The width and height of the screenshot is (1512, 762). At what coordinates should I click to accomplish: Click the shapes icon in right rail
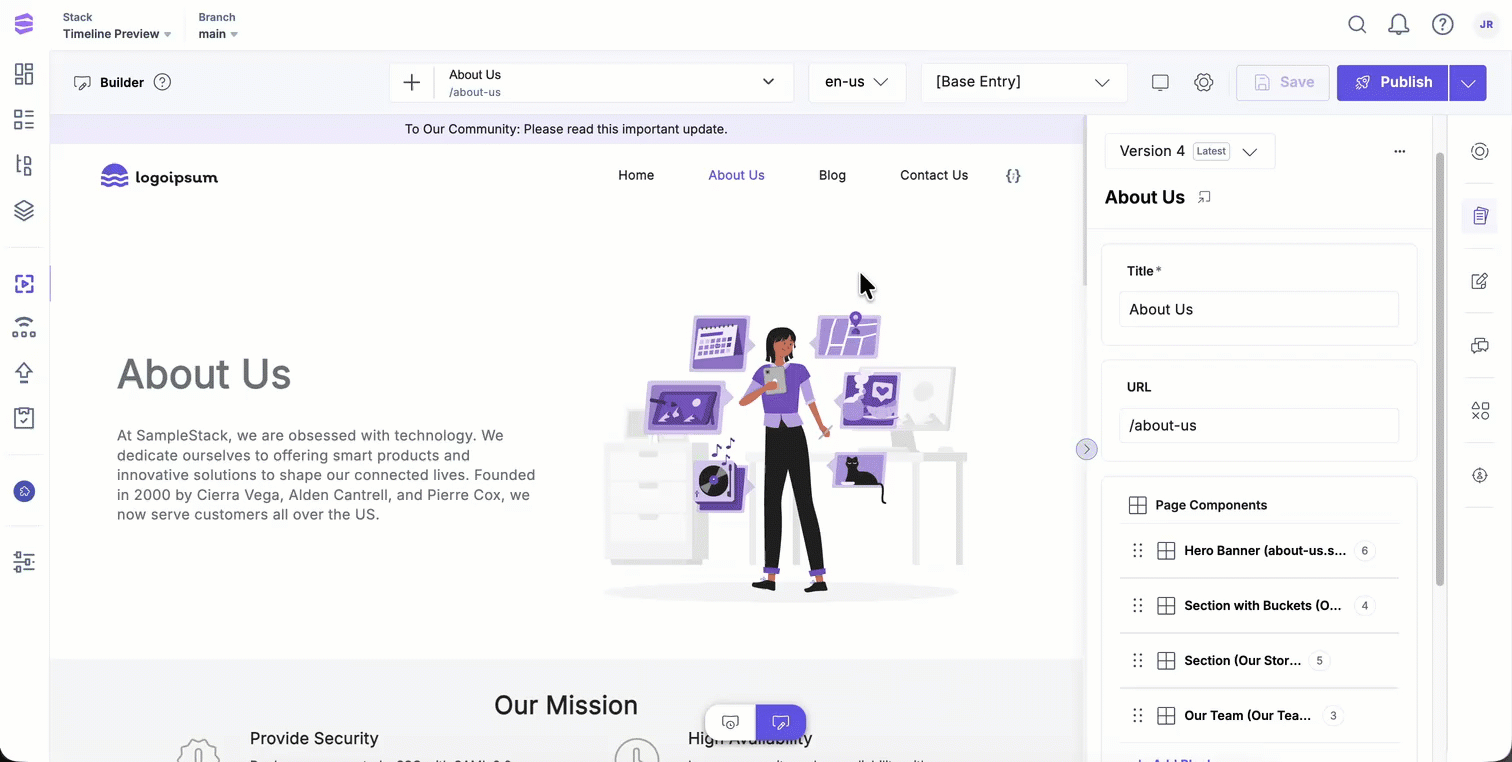pyautogui.click(x=1480, y=411)
